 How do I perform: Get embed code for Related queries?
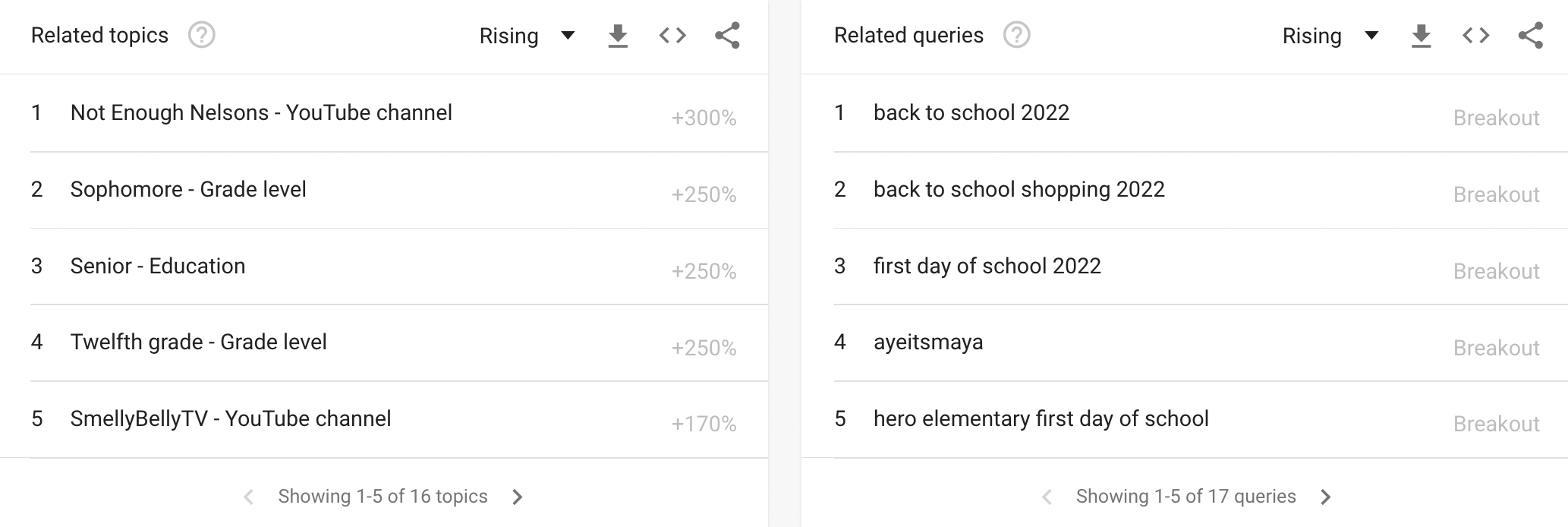[1475, 36]
